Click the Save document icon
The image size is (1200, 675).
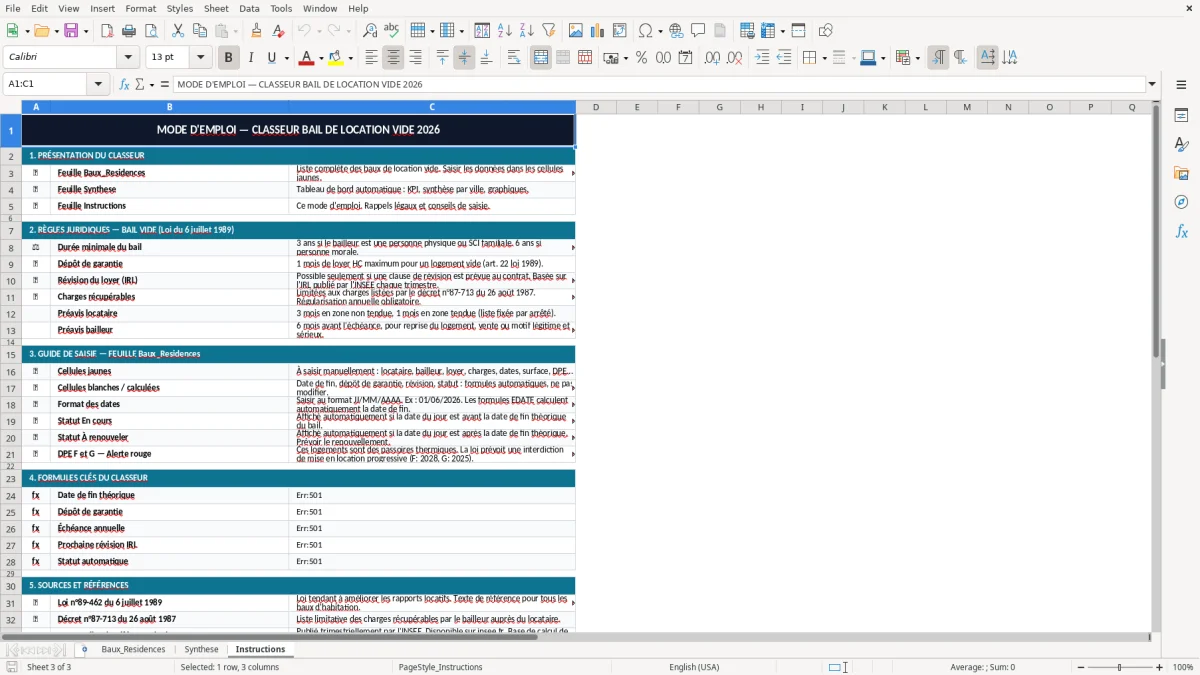pos(72,31)
